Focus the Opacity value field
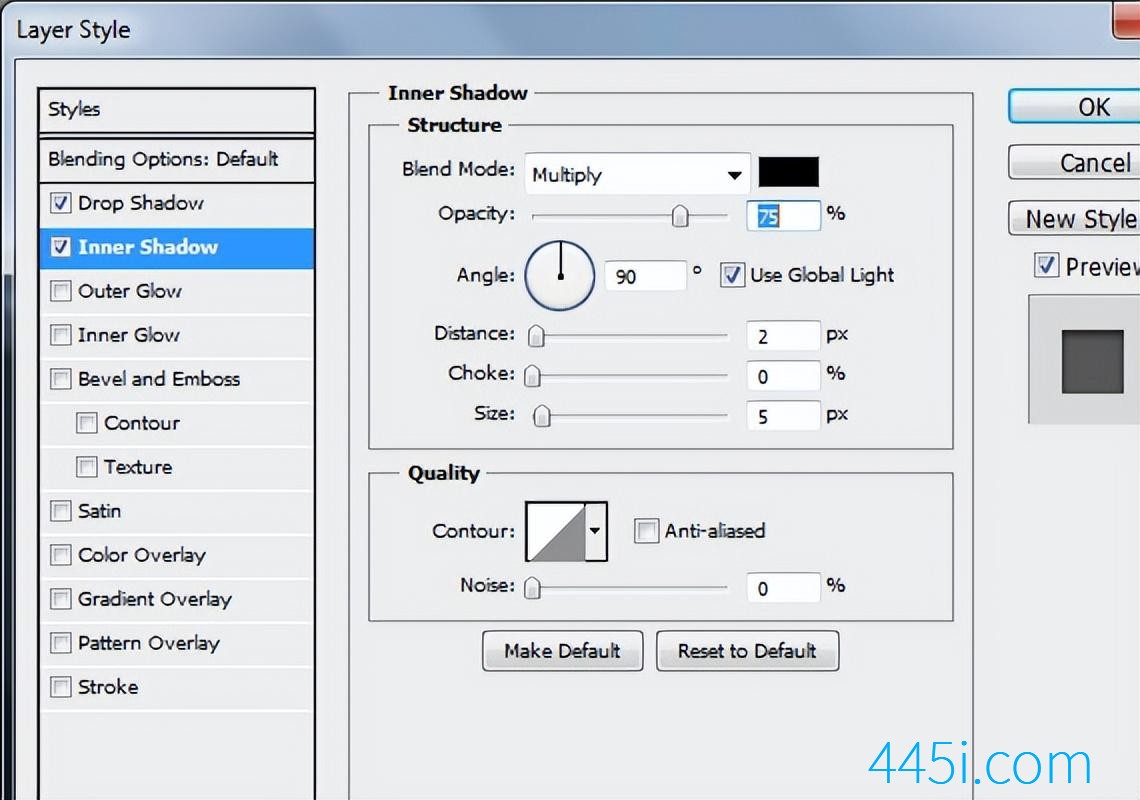 tap(784, 216)
